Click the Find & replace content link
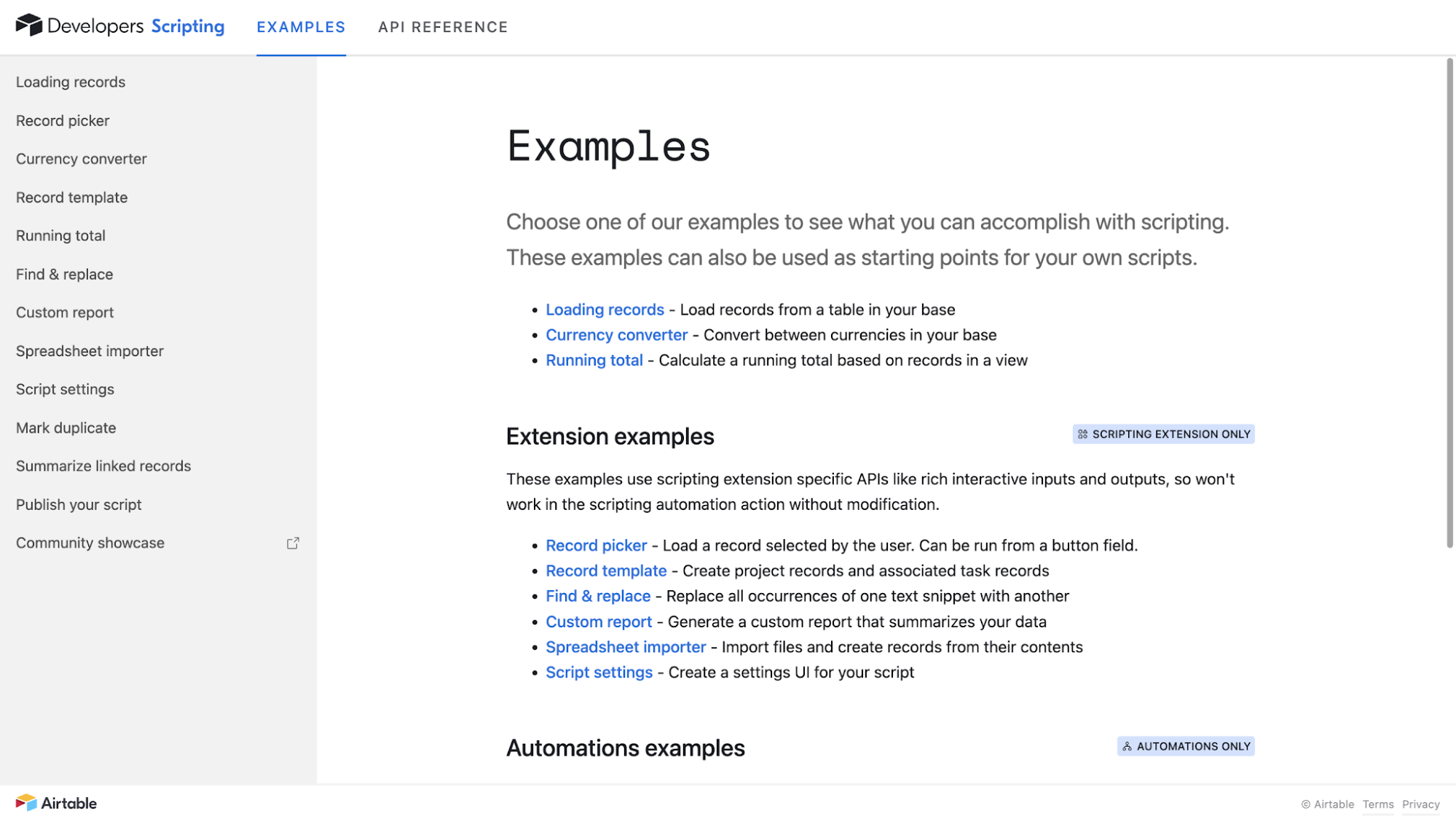 pos(598,596)
